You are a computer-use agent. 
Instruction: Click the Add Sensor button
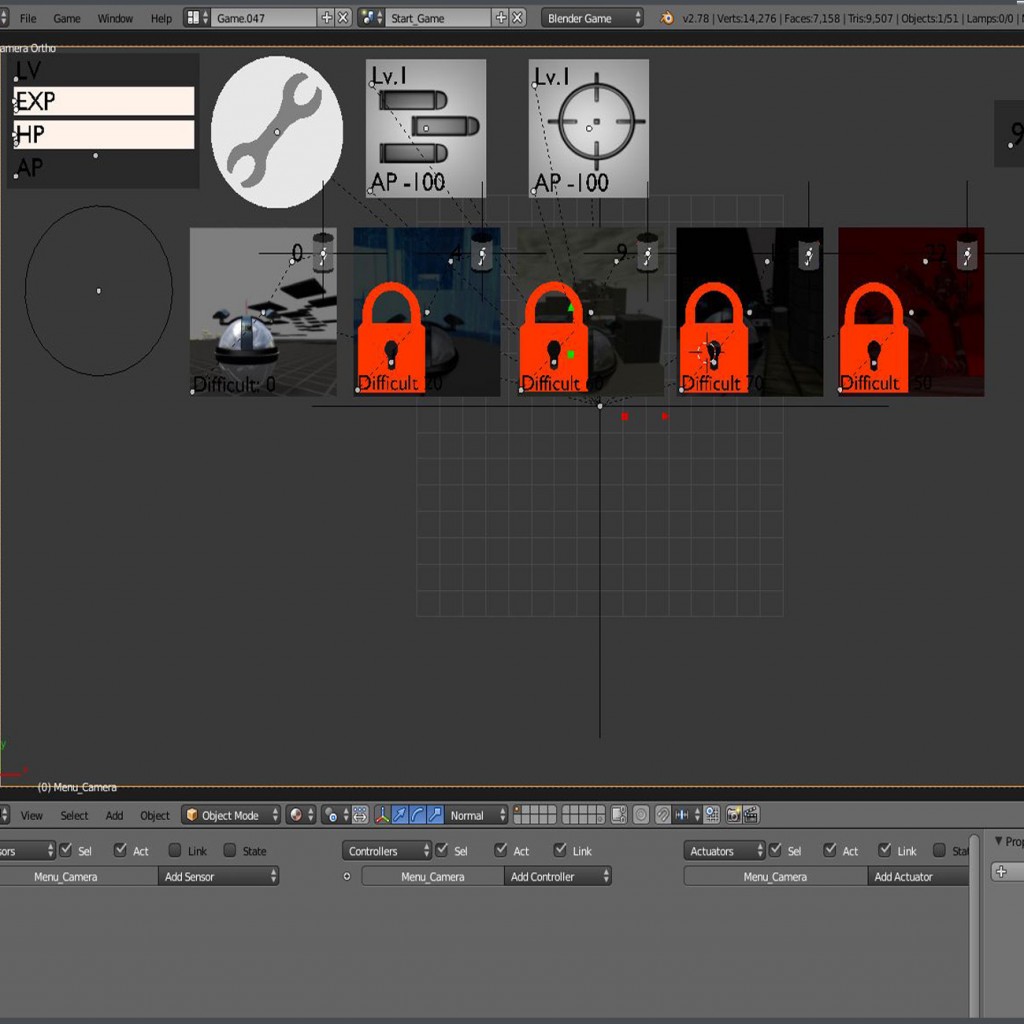217,877
